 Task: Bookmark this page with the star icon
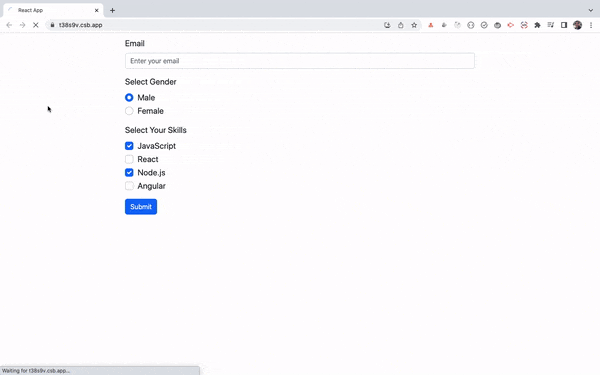pos(414,25)
